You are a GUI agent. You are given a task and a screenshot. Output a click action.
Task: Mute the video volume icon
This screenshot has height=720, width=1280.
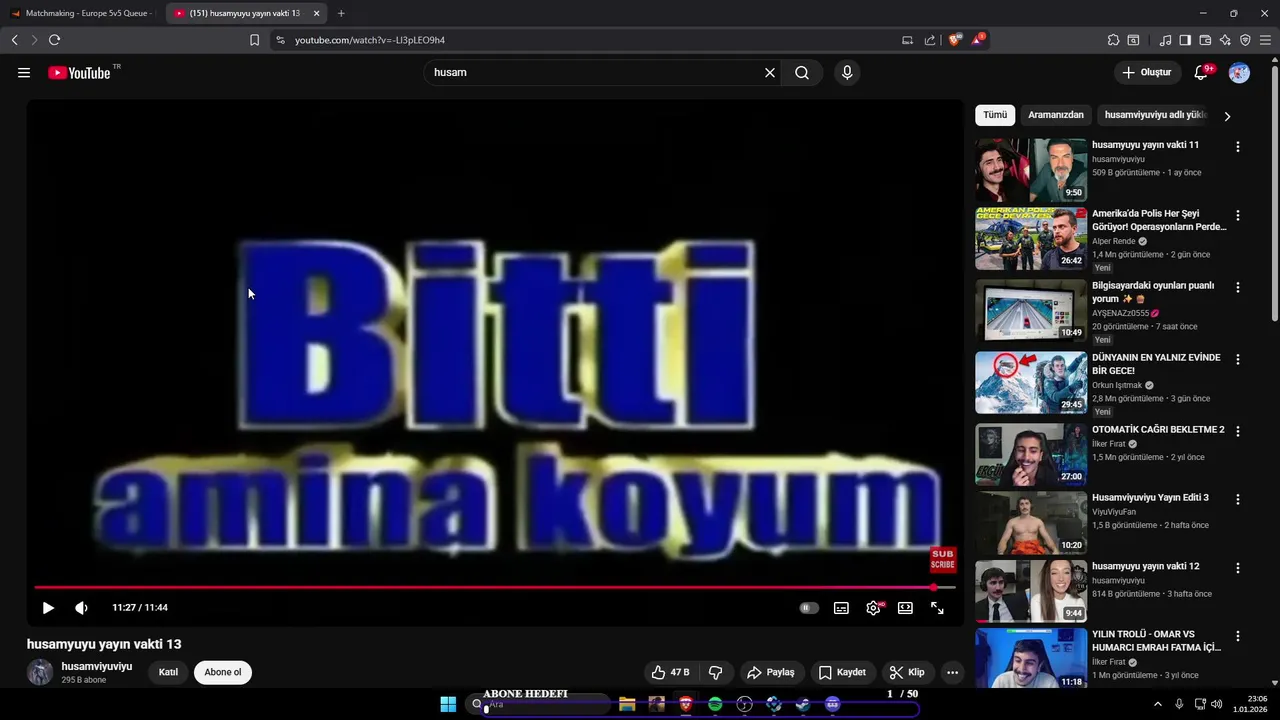point(81,608)
